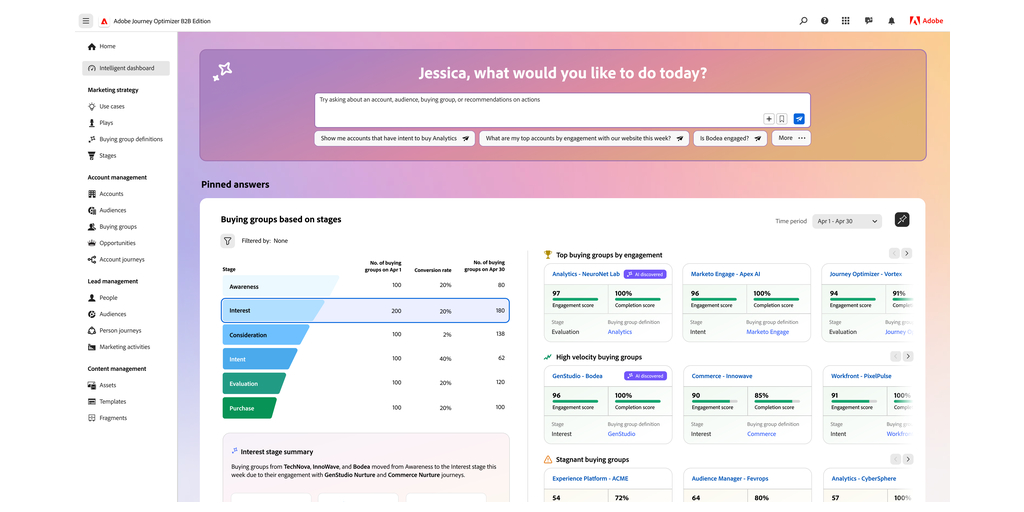The image size is (1024, 512).
Task: Open the apps grid switcher
Action: (846, 20)
